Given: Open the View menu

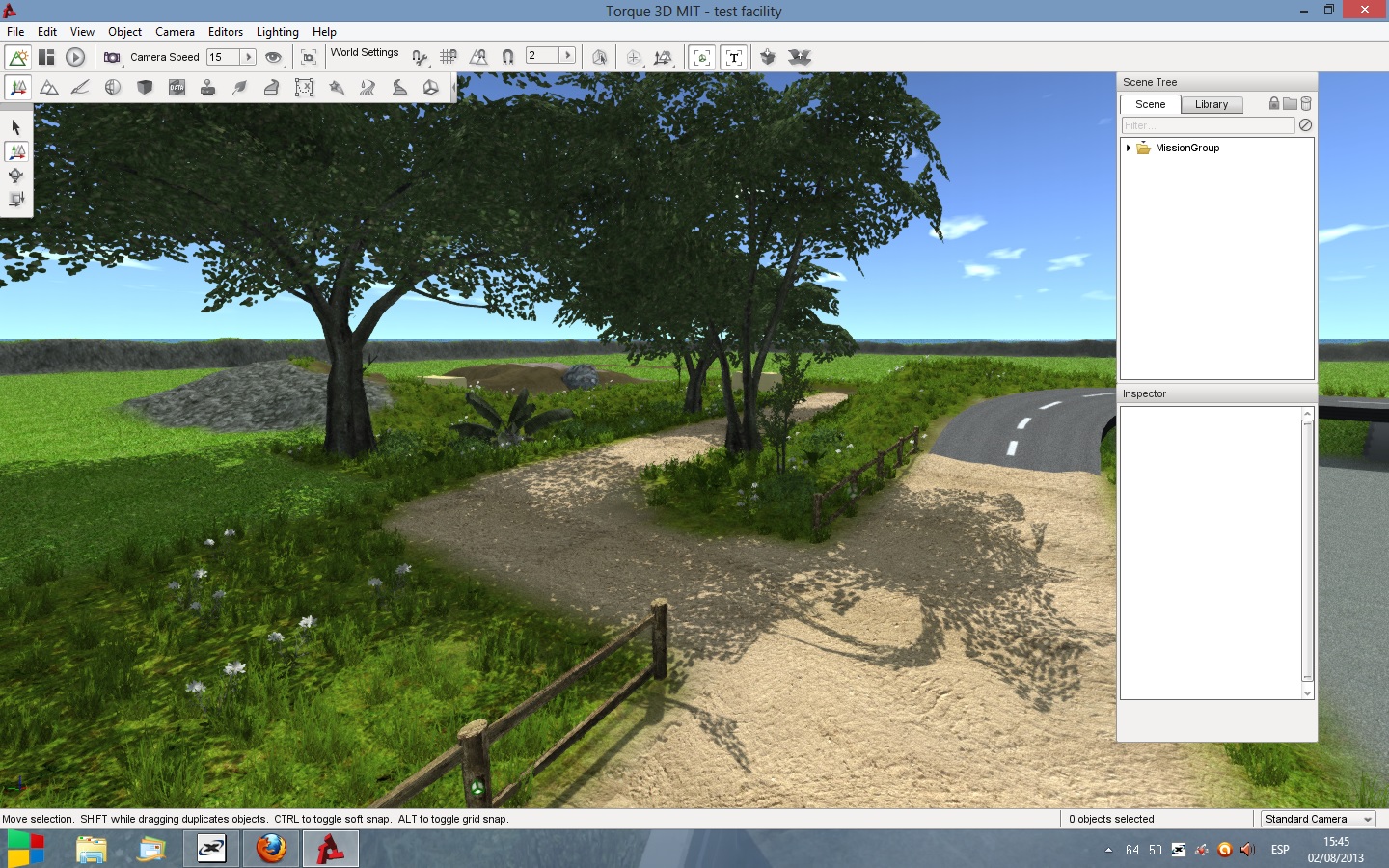Looking at the screenshot, I should click(x=82, y=32).
